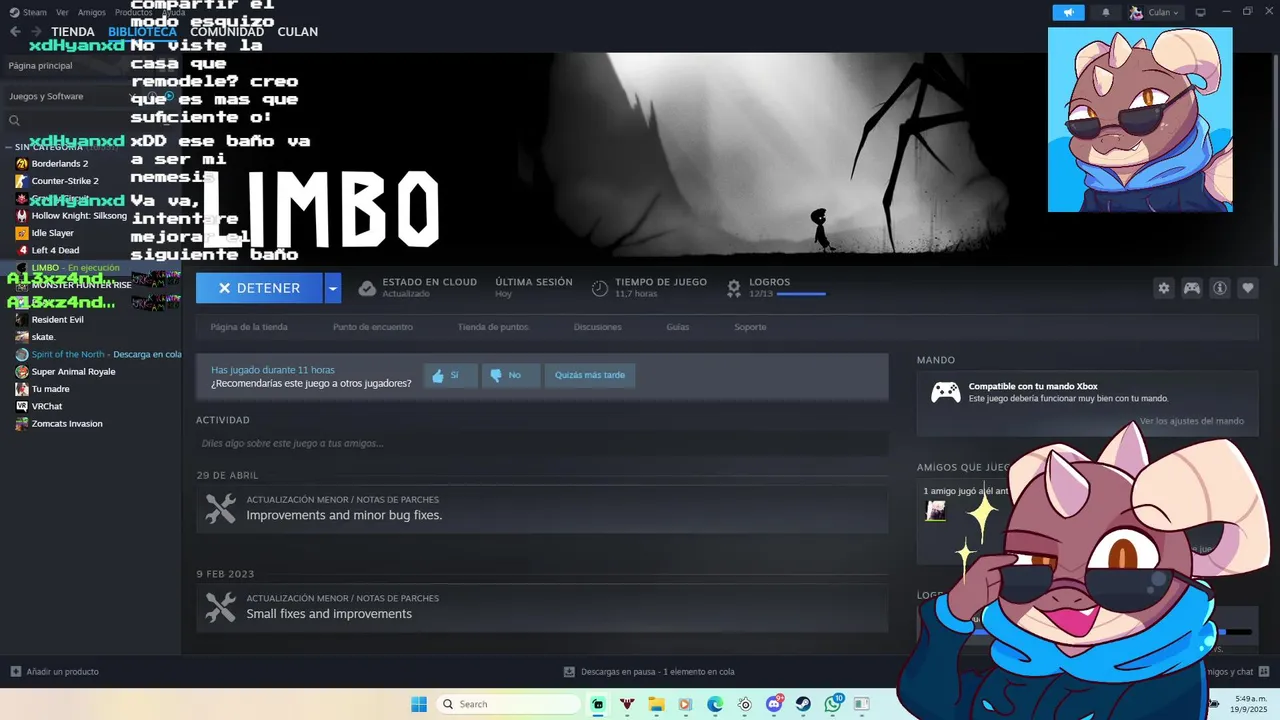Show LIMBO game info icon
Image resolution: width=1280 pixels, height=720 pixels.
(1220, 288)
